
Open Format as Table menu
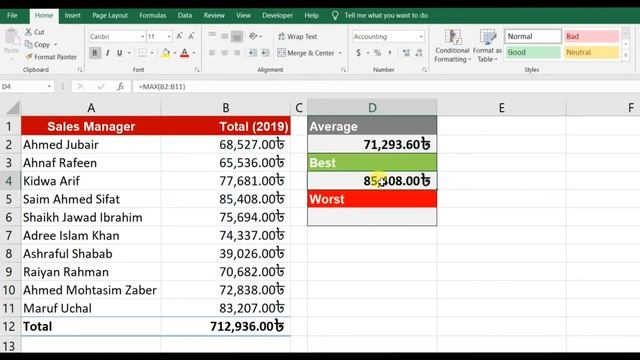click(487, 46)
